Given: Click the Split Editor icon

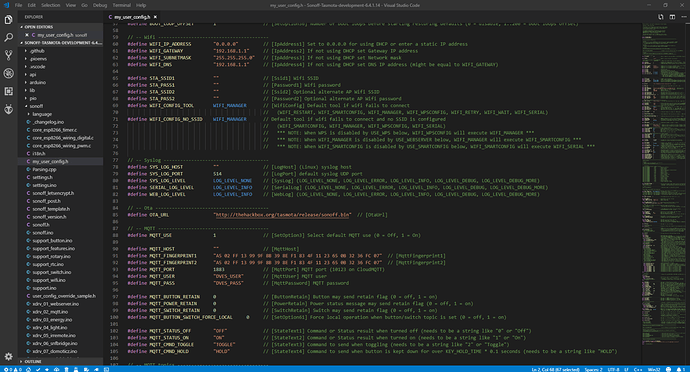Looking at the screenshot, I should point(672,17).
